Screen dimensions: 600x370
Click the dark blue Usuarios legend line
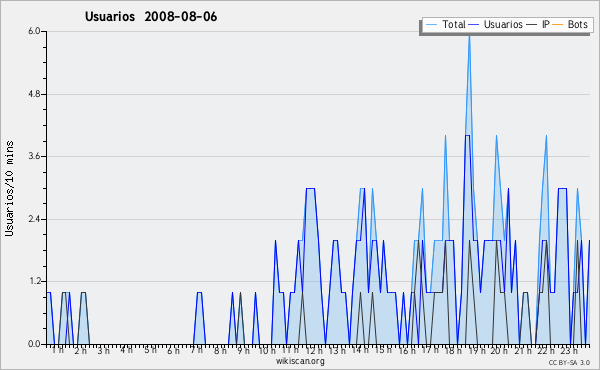(x=474, y=25)
